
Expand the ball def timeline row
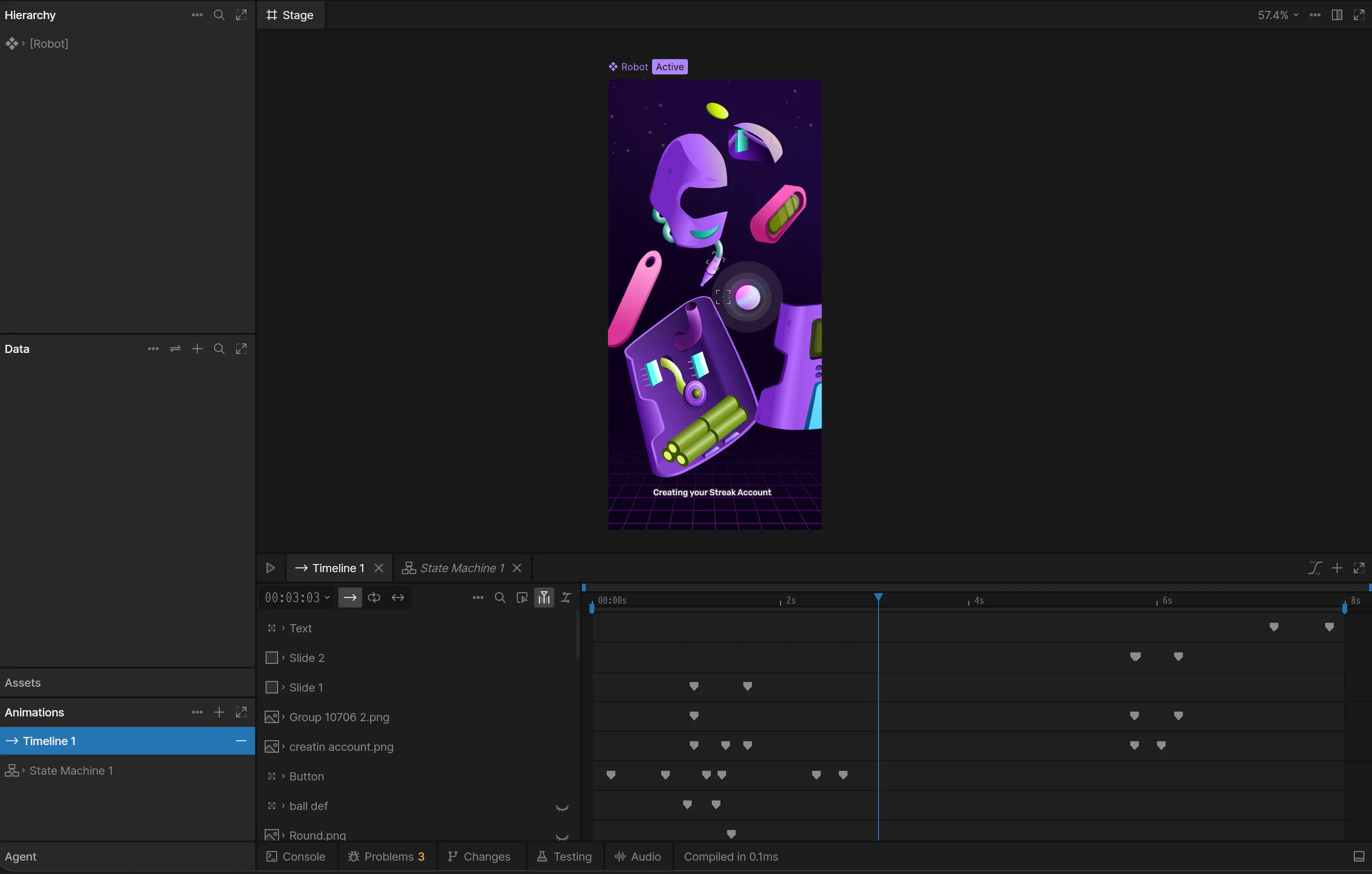283,806
